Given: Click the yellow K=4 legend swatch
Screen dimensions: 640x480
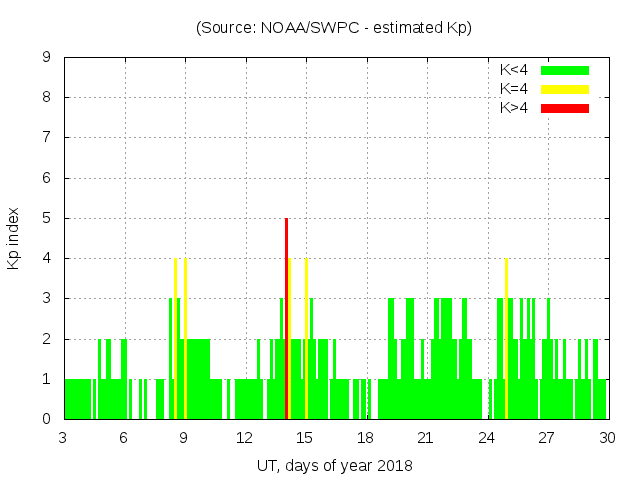Looking at the screenshot, I should (x=565, y=89).
